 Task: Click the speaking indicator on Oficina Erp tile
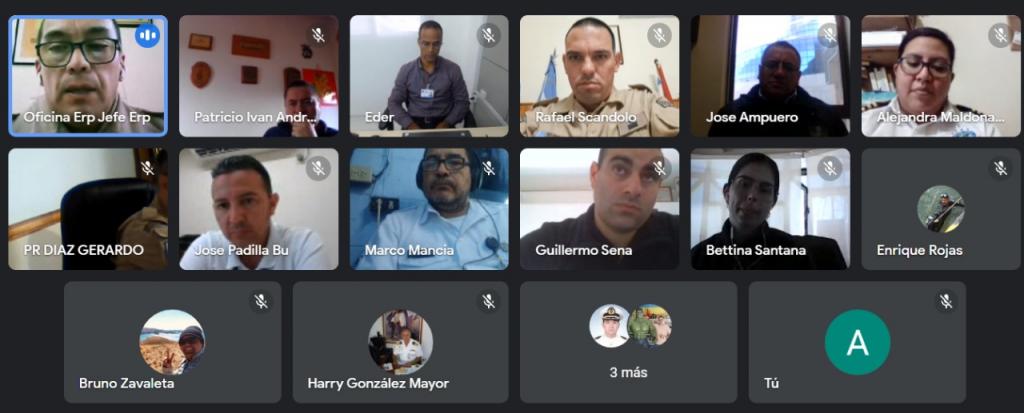tap(148, 35)
